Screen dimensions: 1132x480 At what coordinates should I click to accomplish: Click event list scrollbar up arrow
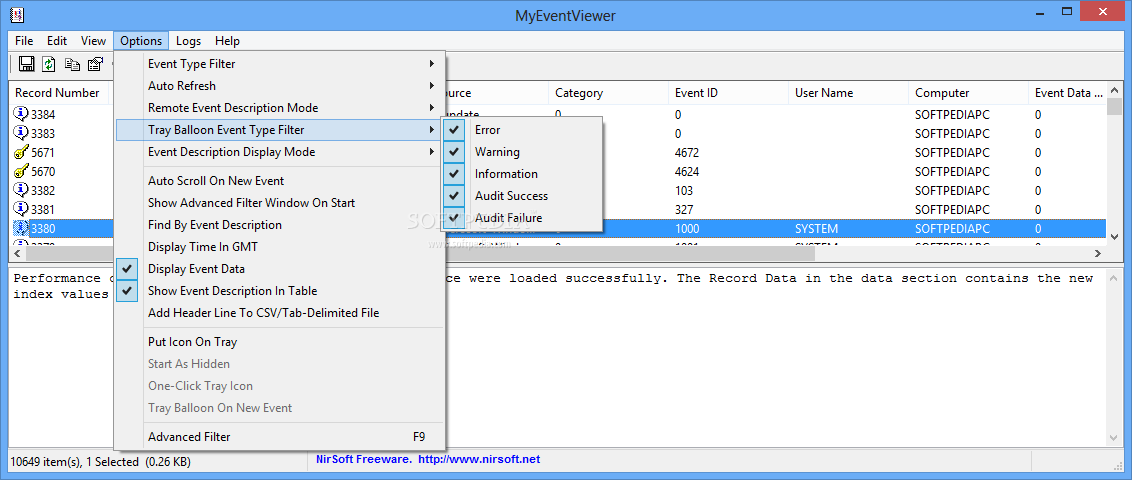(x=1115, y=90)
